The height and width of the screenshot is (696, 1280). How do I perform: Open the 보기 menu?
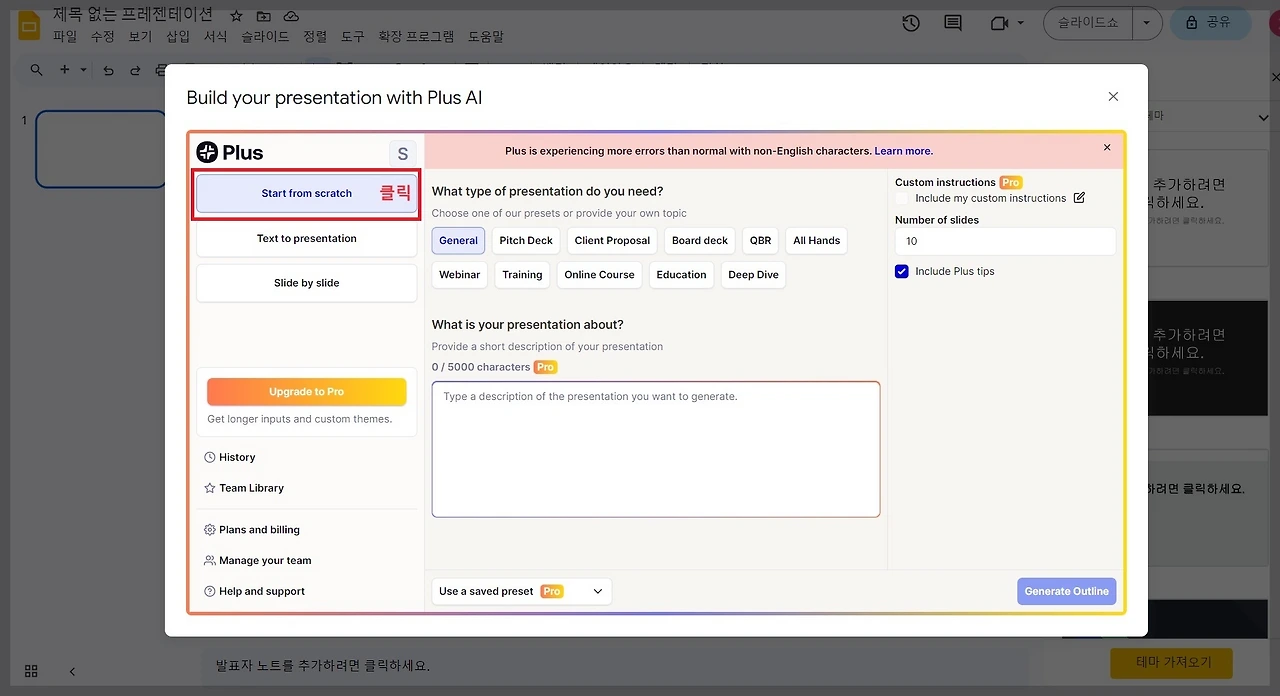pos(140,36)
